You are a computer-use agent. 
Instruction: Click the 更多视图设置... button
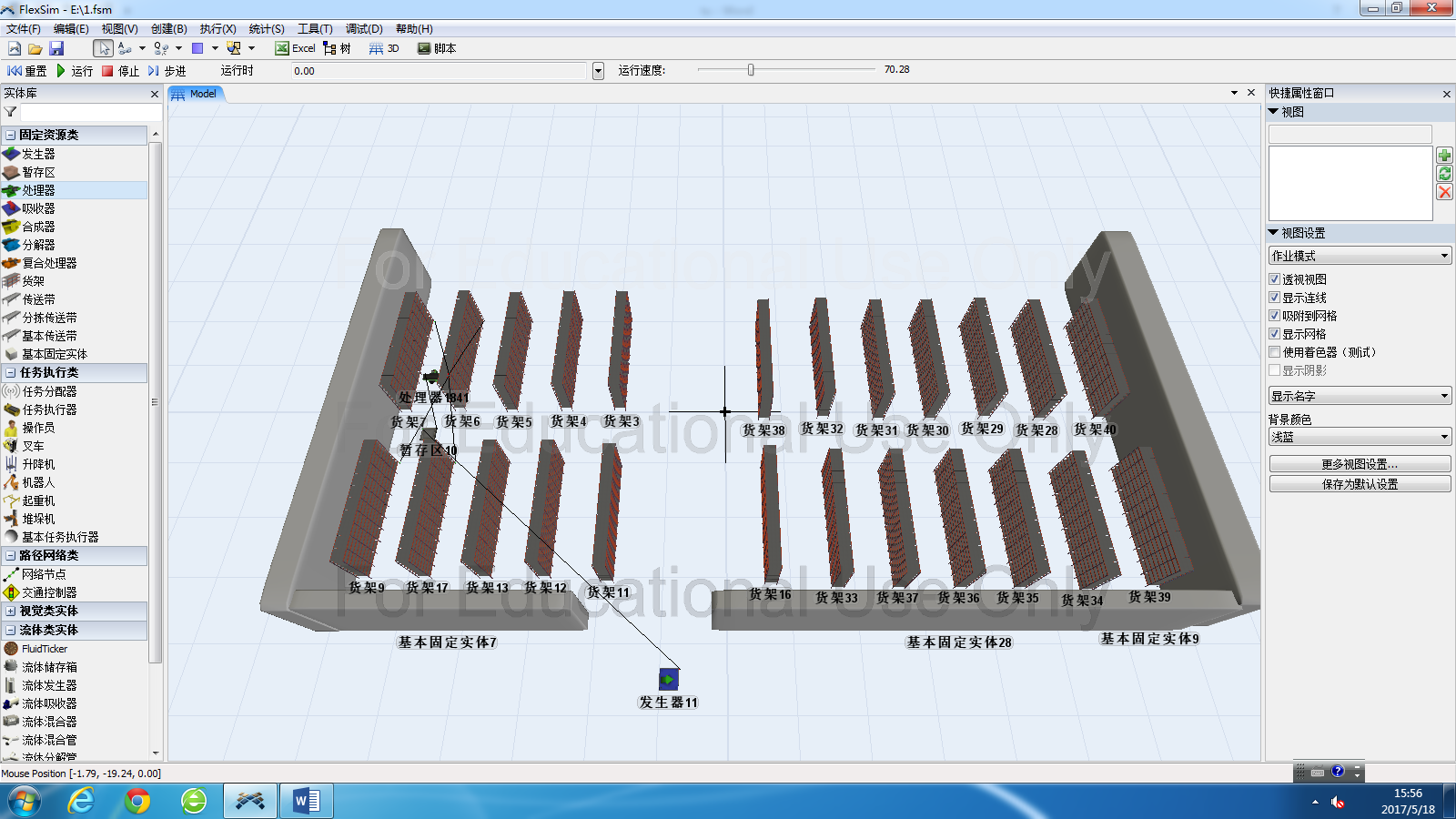(x=1360, y=464)
